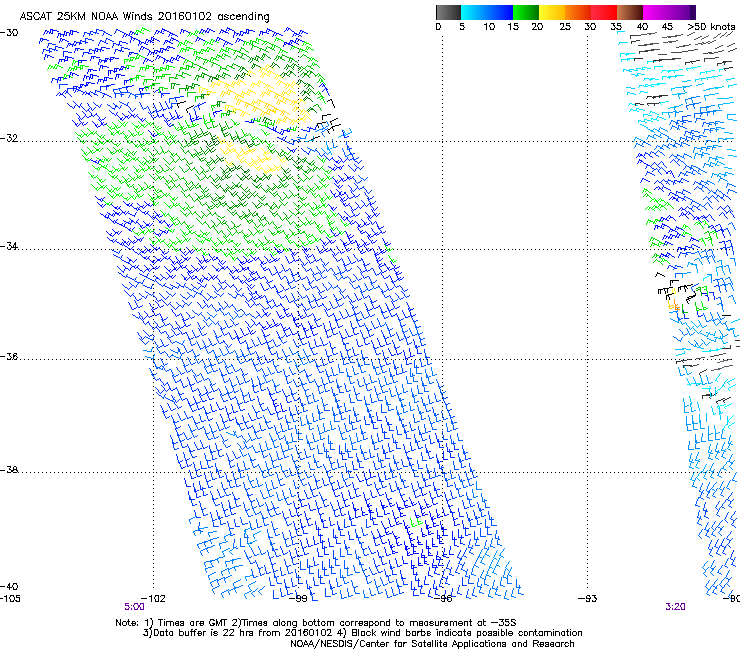Click the latitude label '-32'
The height and width of the screenshot is (650, 740).
coord(9,138)
